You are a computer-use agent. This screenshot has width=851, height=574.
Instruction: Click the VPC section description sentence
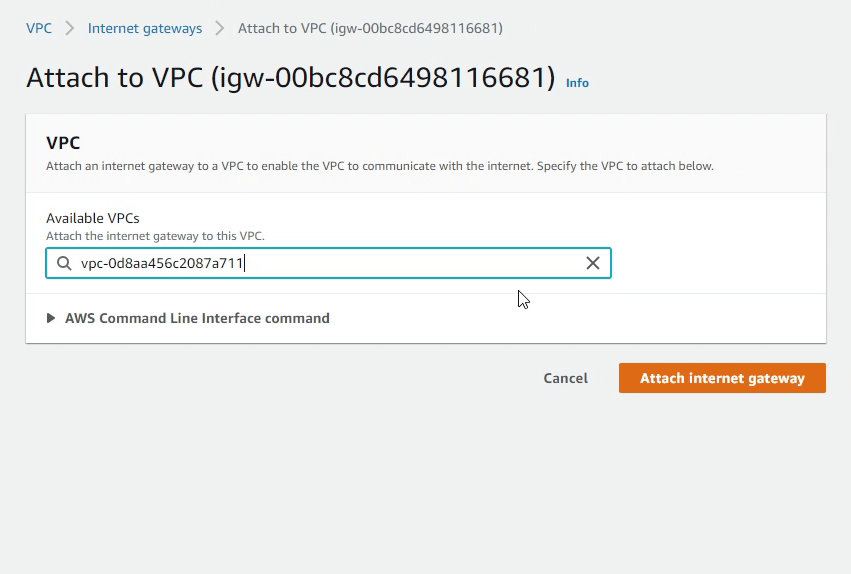(380, 166)
